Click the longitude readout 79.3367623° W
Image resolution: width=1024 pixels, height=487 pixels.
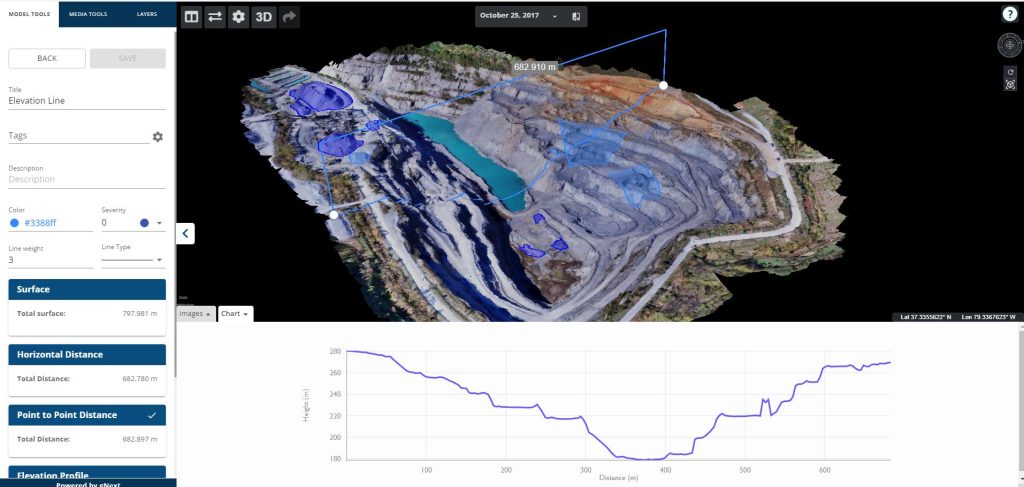989,317
